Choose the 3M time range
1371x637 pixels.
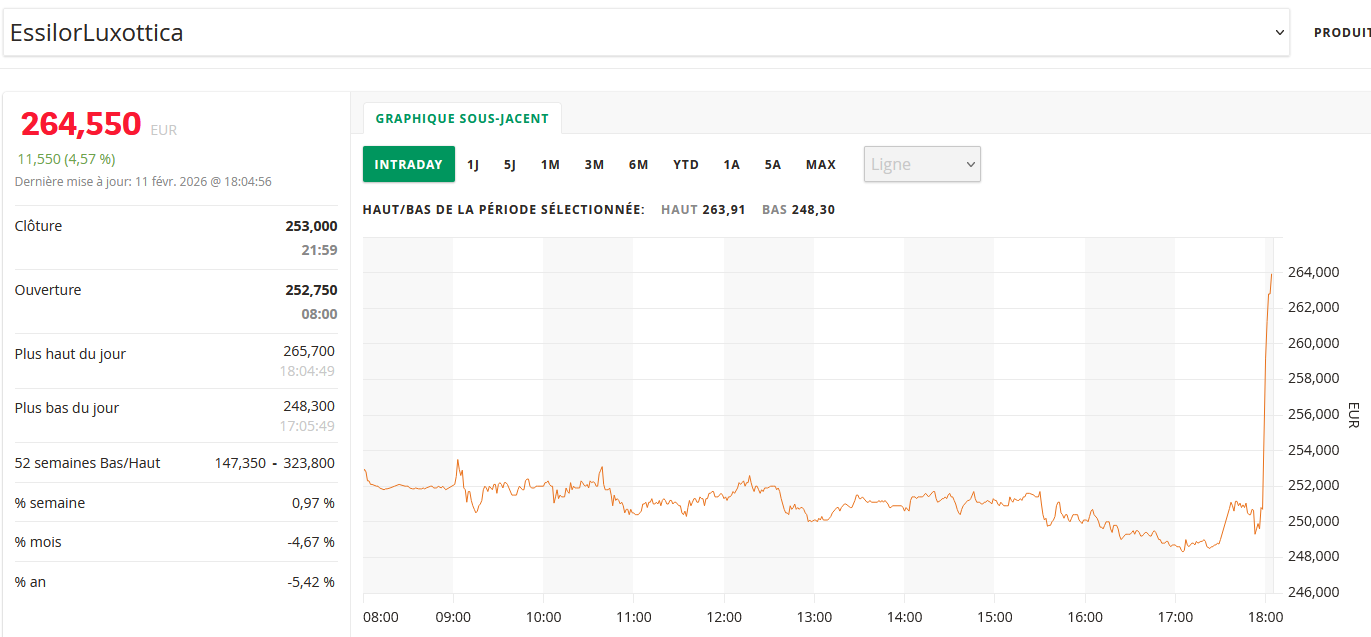(594, 165)
